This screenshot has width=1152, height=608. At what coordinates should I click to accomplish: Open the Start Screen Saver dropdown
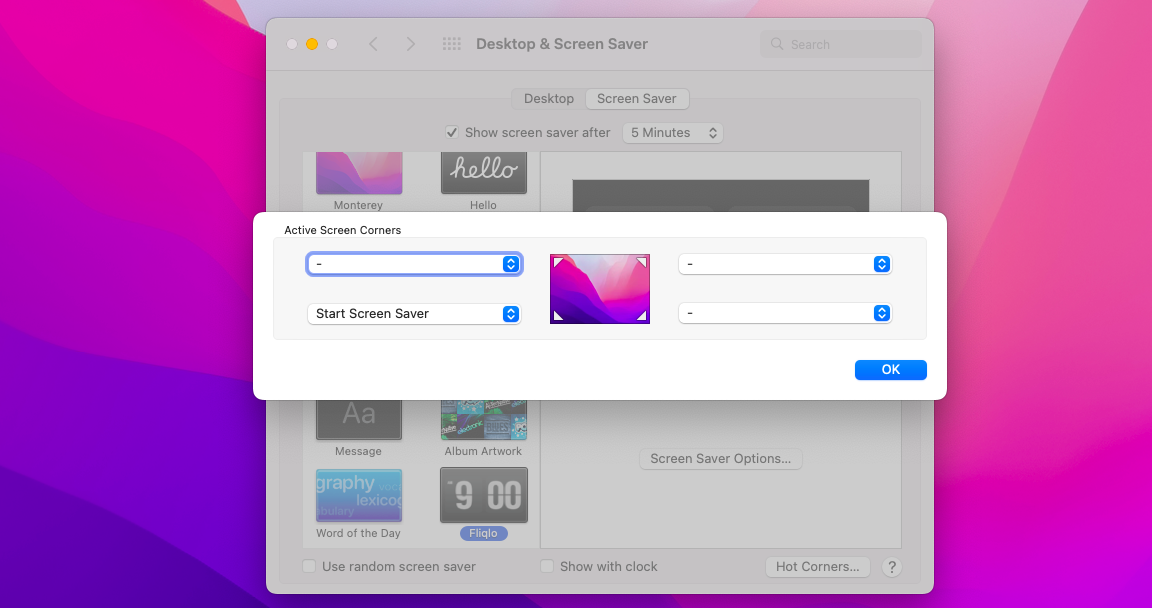[x=414, y=313]
